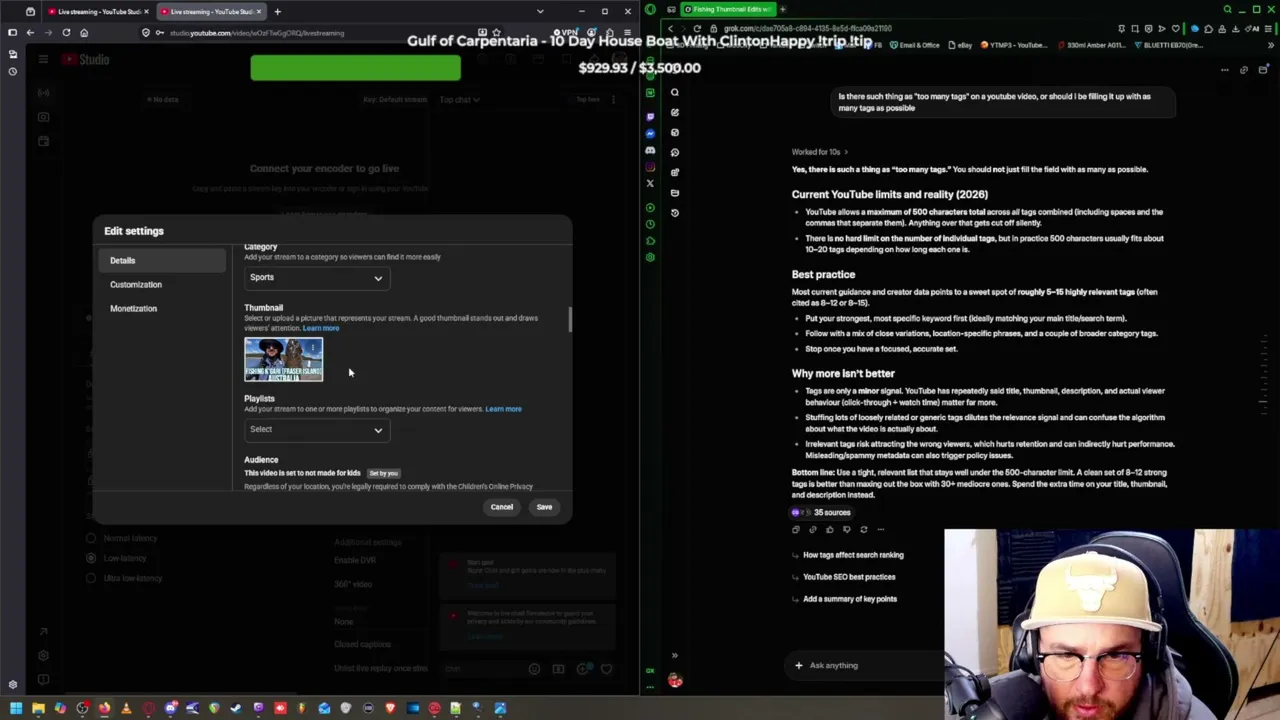
Task: Open the More options button beside Top fans
Action: point(613,100)
